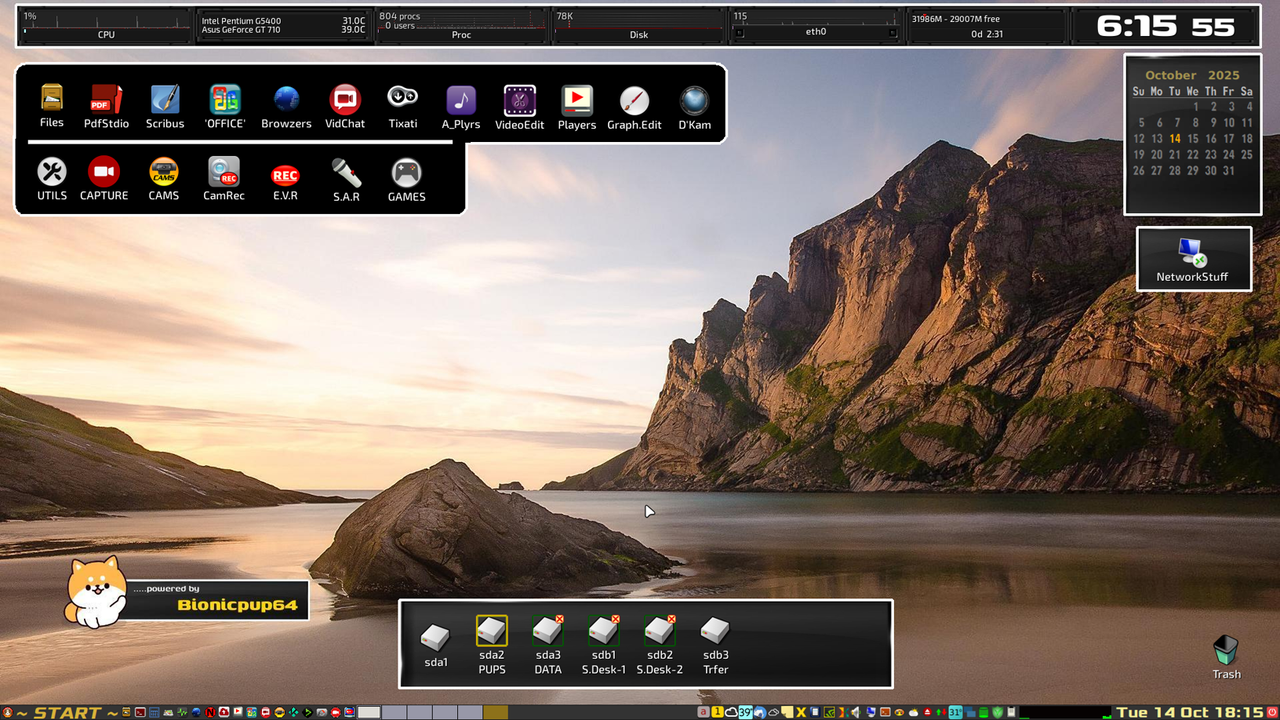Click the 6:15 55 digital clock
The width and height of the screenshot is (1280, 720).
click(1165, 26)
